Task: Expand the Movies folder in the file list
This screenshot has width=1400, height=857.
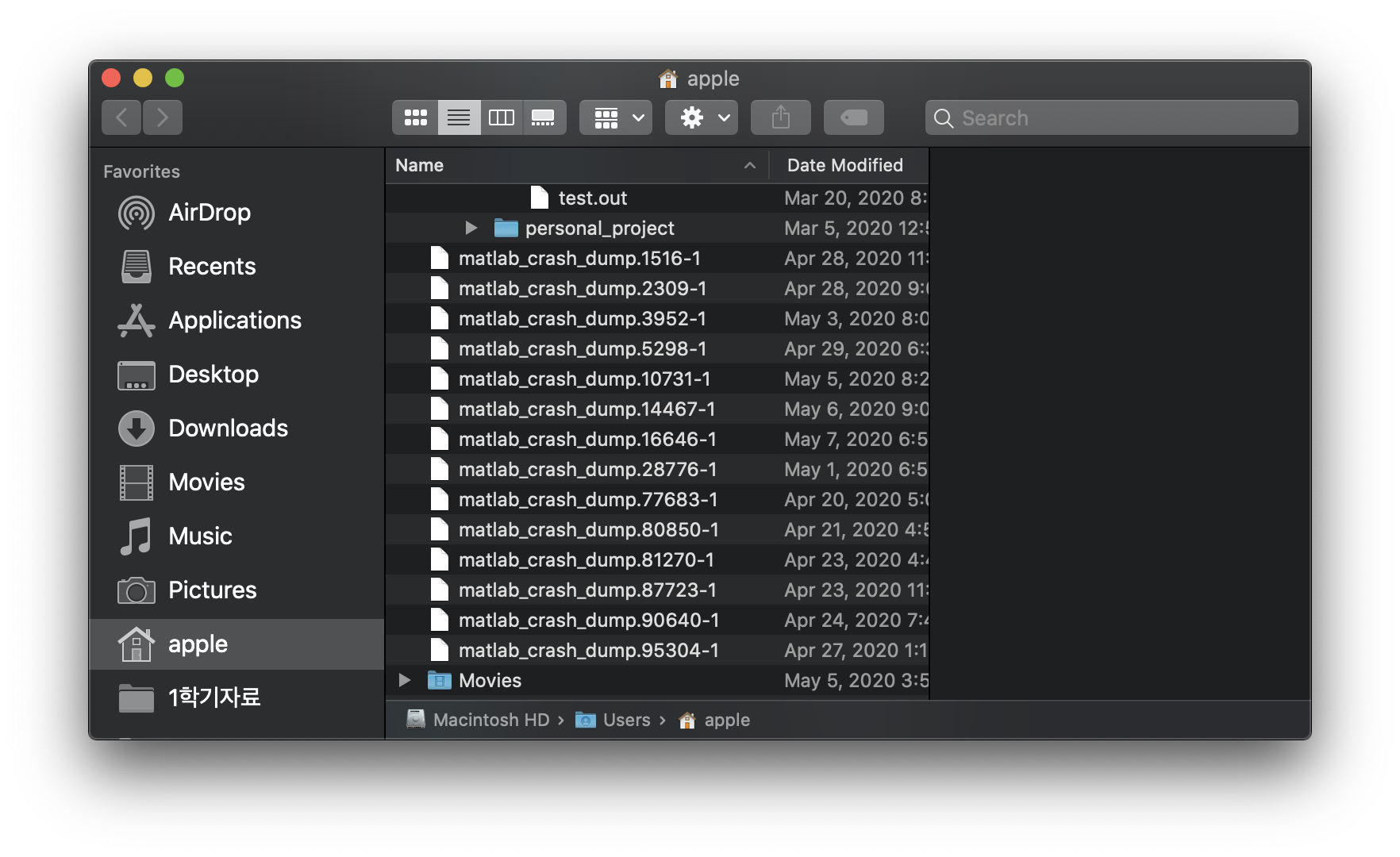Action: [x=405, y=681]
